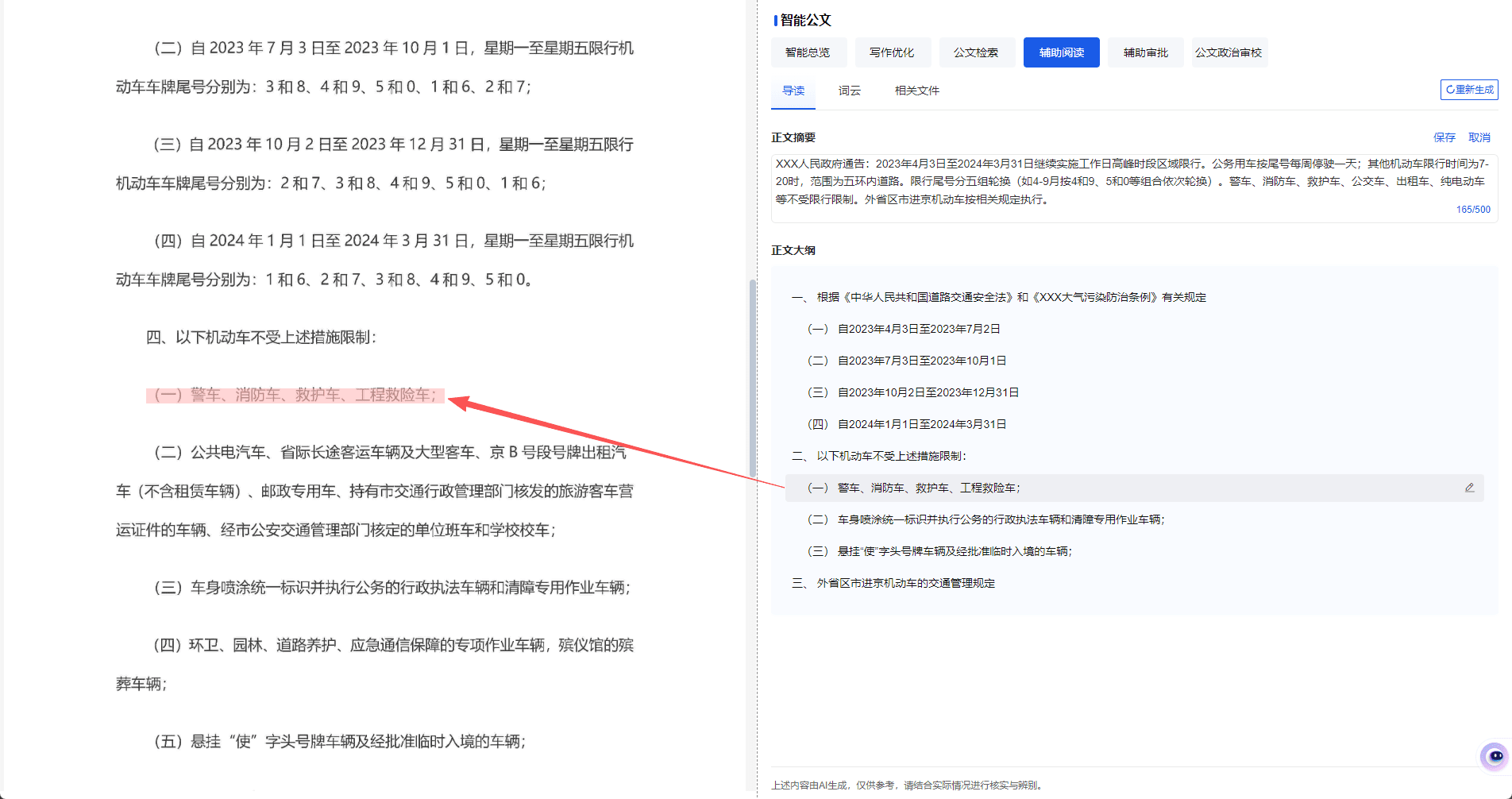Click document line 悬挂"使"字头号牌车辆及经批准
This screenshot has height=799, width=1512.
339,741
